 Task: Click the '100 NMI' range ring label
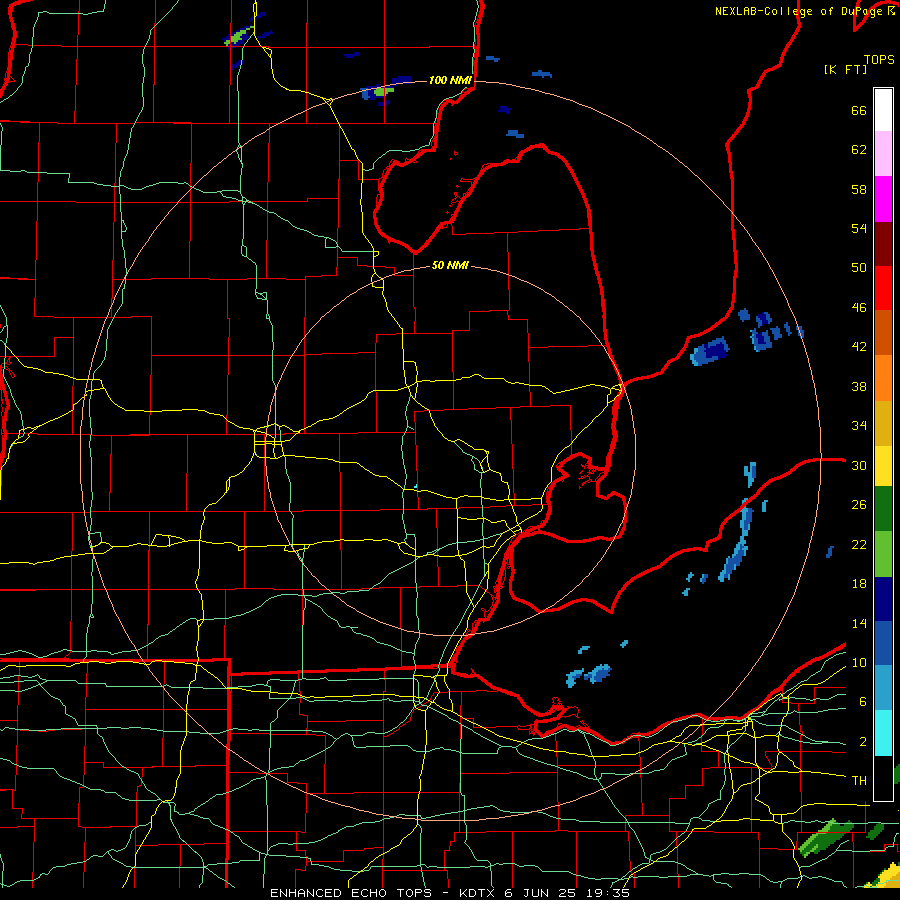[450, 80]
